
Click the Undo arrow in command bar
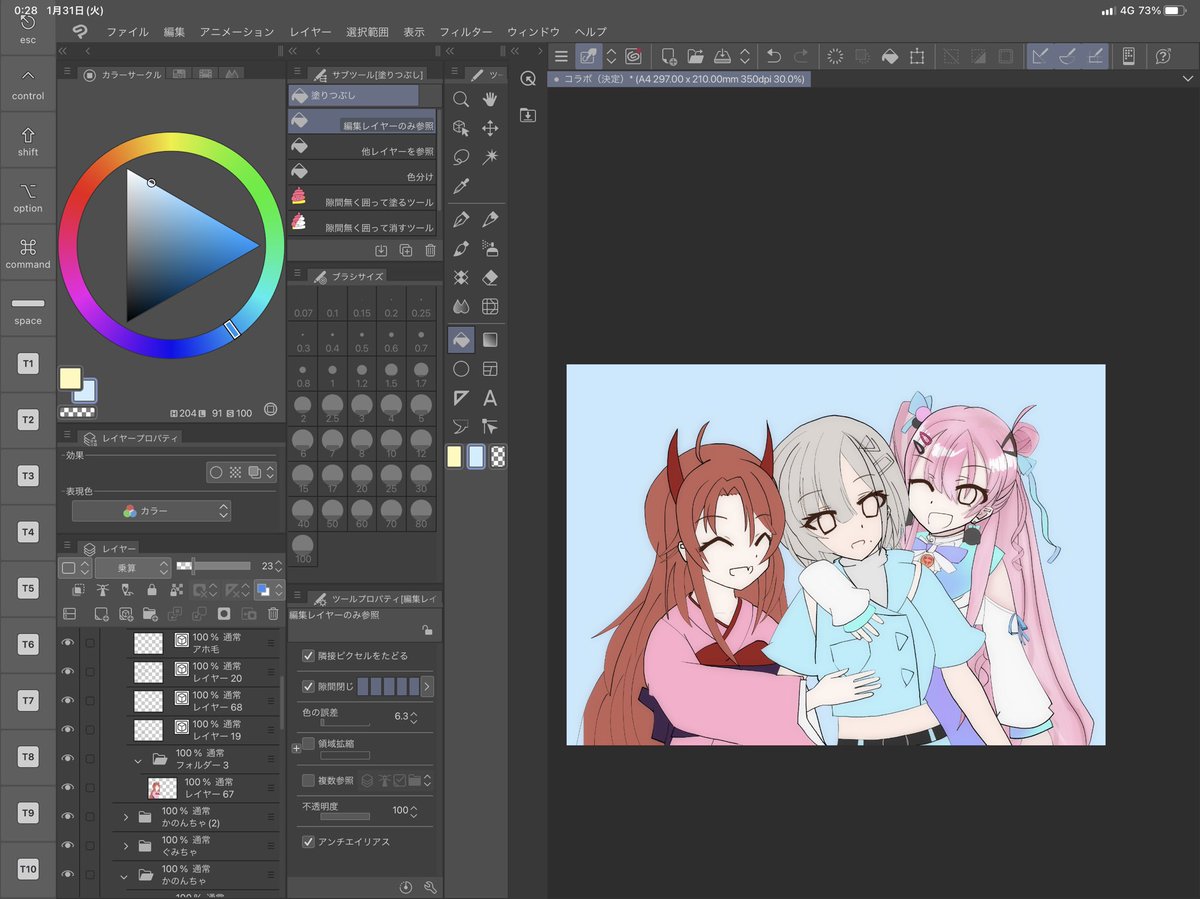point(773,57)
